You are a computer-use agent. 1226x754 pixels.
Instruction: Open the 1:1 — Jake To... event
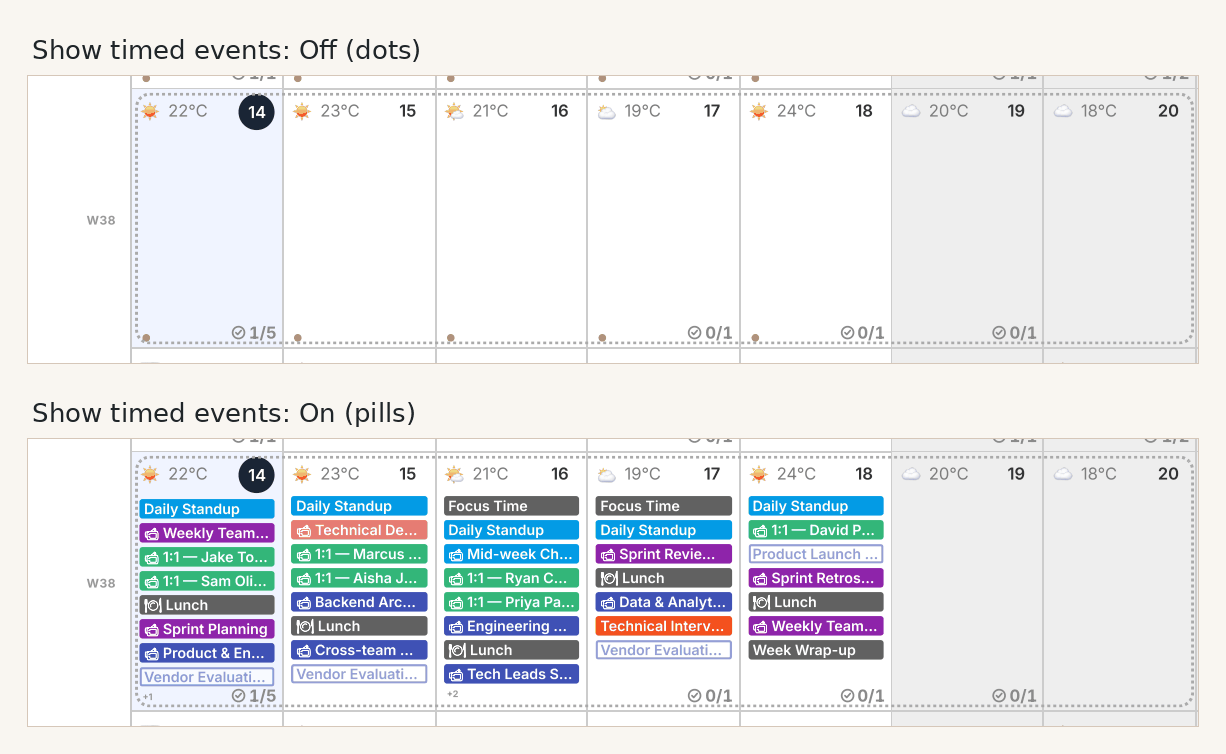[207, 557]
